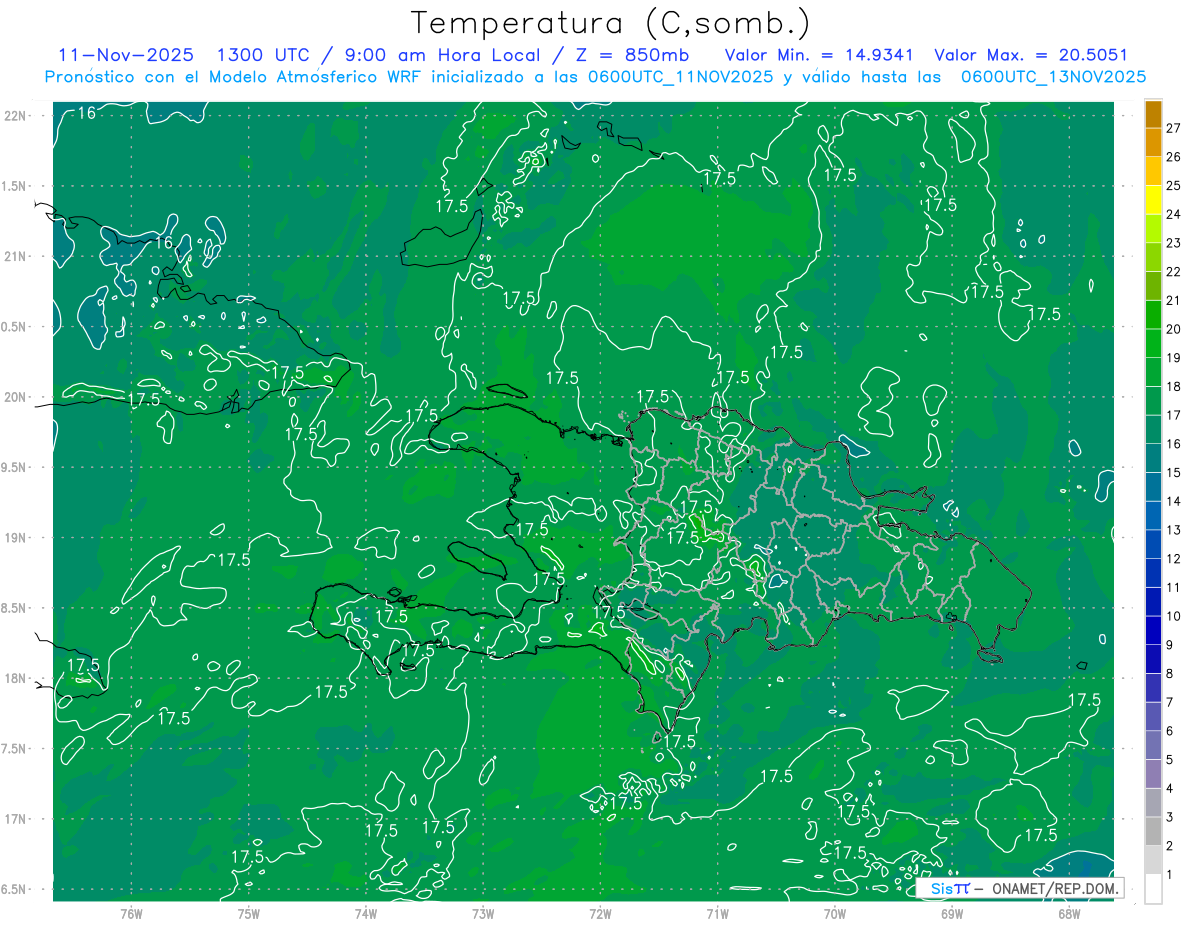Click the '75W' longitude axis label
Viewport: 1200px width, 927px height.
tap(249, 913)
